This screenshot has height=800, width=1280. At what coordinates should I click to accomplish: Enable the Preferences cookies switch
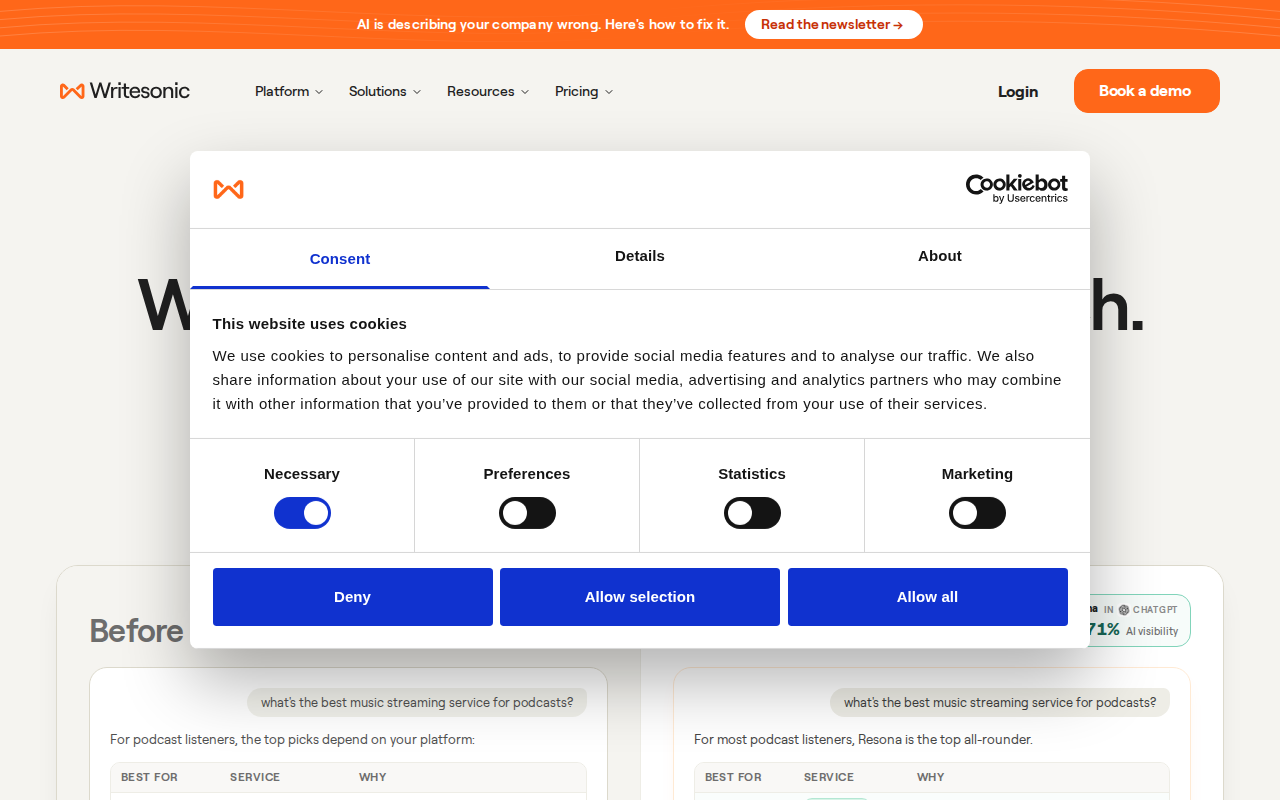[x=527, y=513]
